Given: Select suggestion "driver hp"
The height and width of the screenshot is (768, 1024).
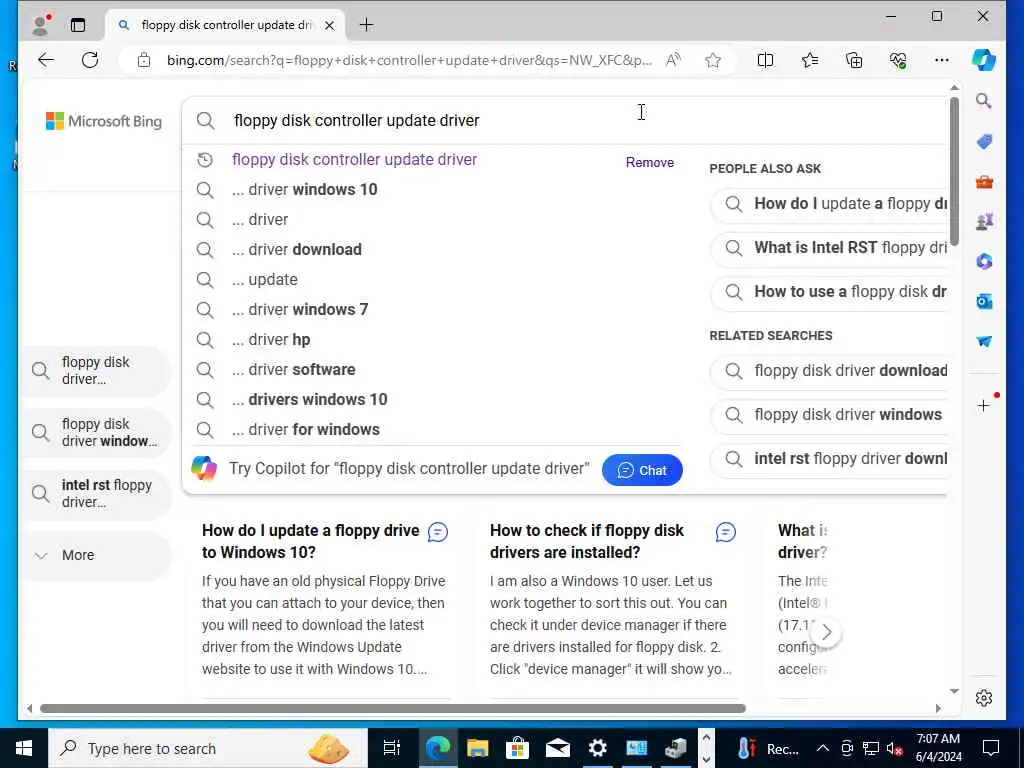Looking at the screenshot, I should point(271,340).
